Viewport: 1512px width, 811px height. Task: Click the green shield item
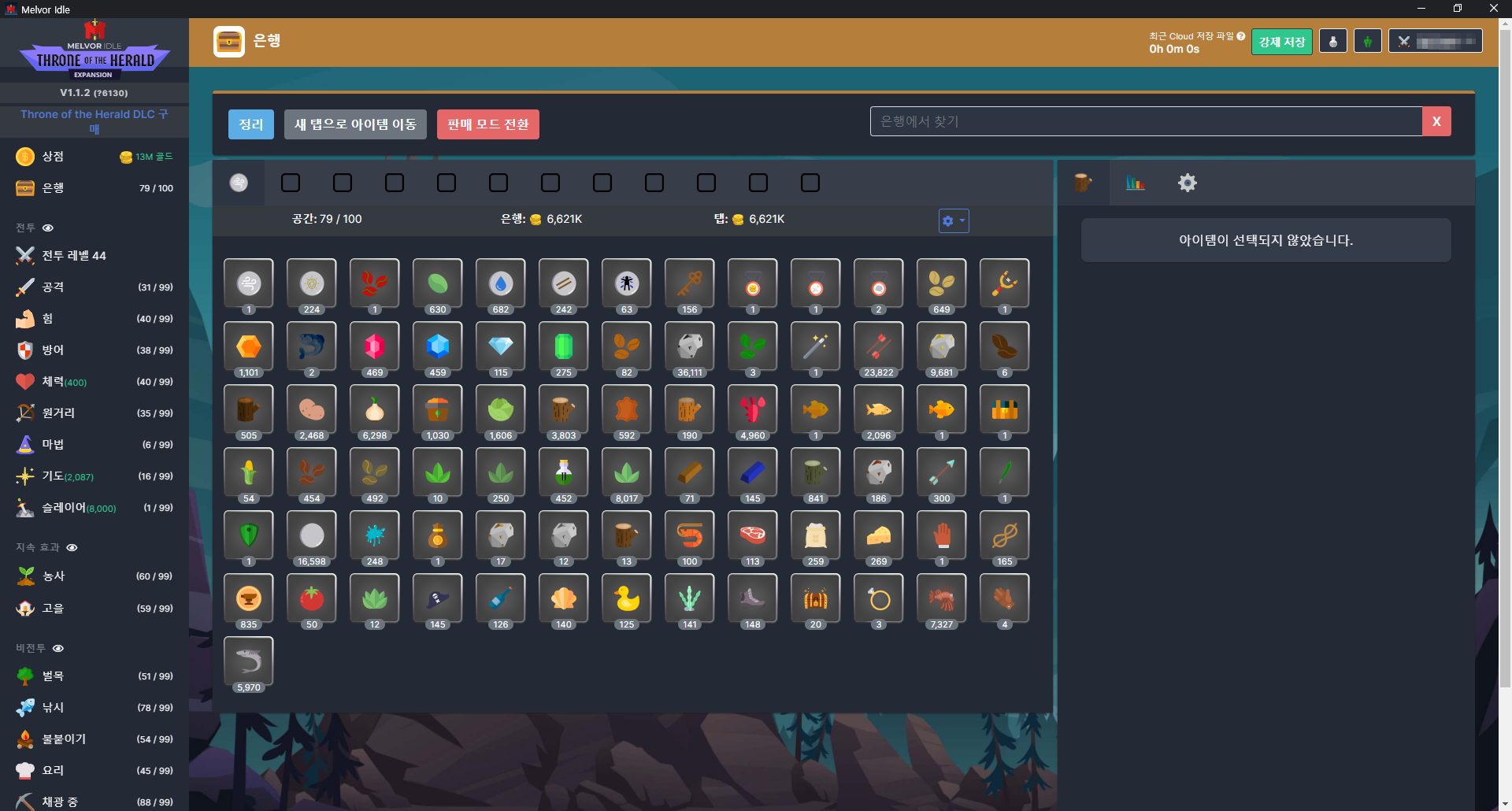pos(249,535)
